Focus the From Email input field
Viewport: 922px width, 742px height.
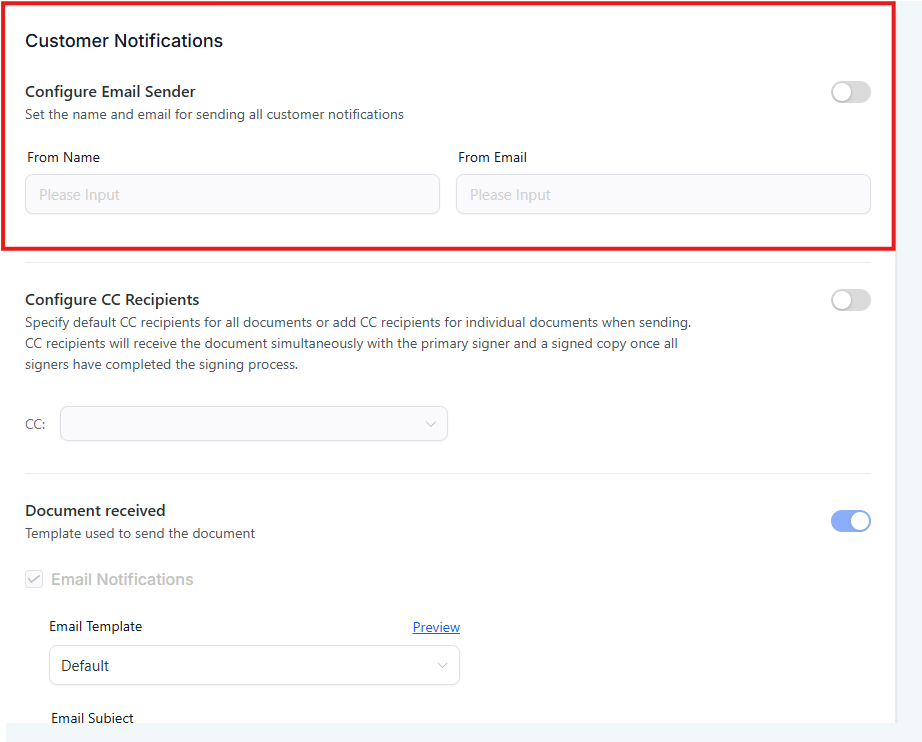pyautogui.click(x=663, y=195)
